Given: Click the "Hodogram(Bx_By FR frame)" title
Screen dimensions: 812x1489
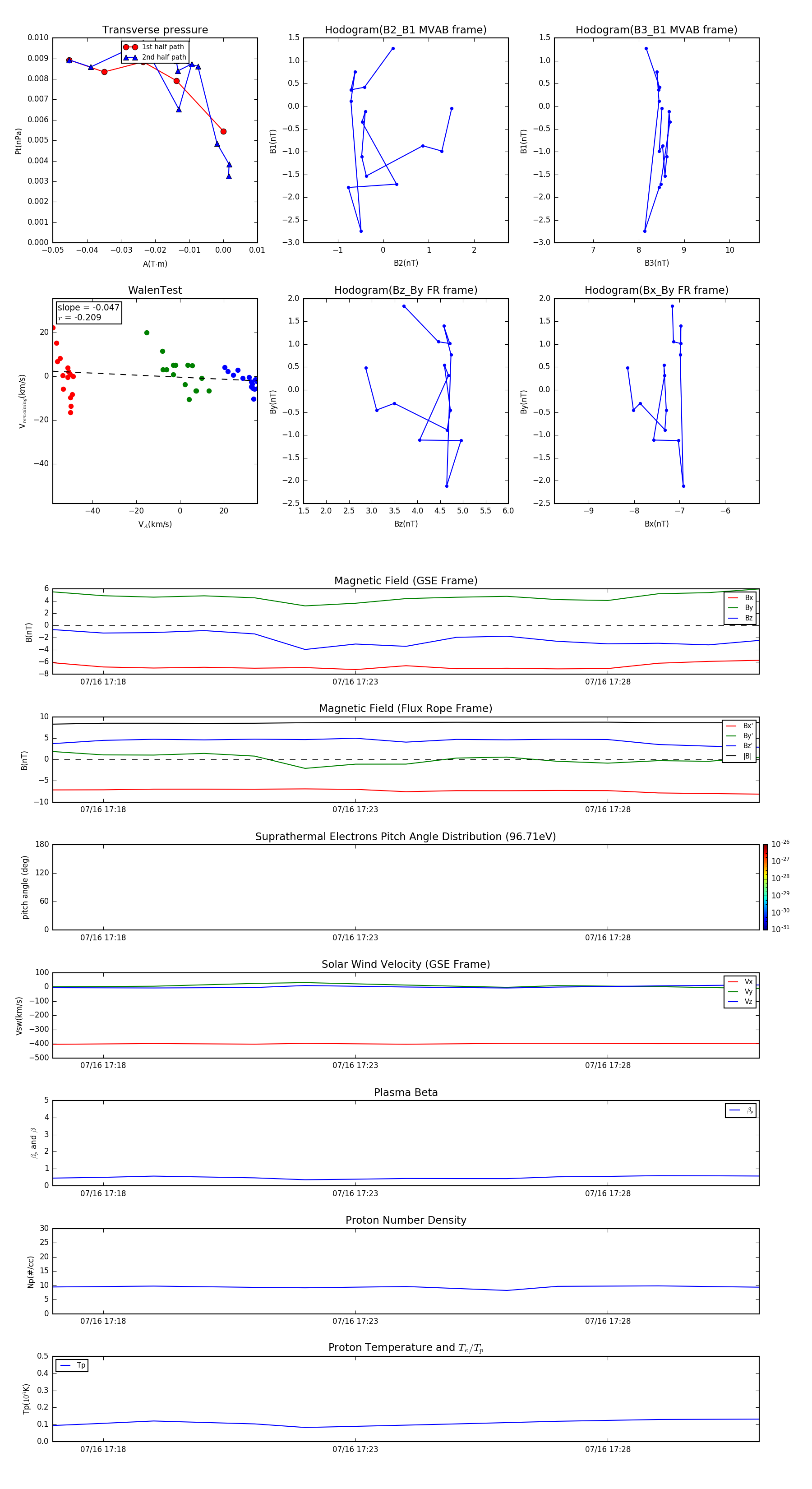Looking at the screenshot, I should pos(656,290).
